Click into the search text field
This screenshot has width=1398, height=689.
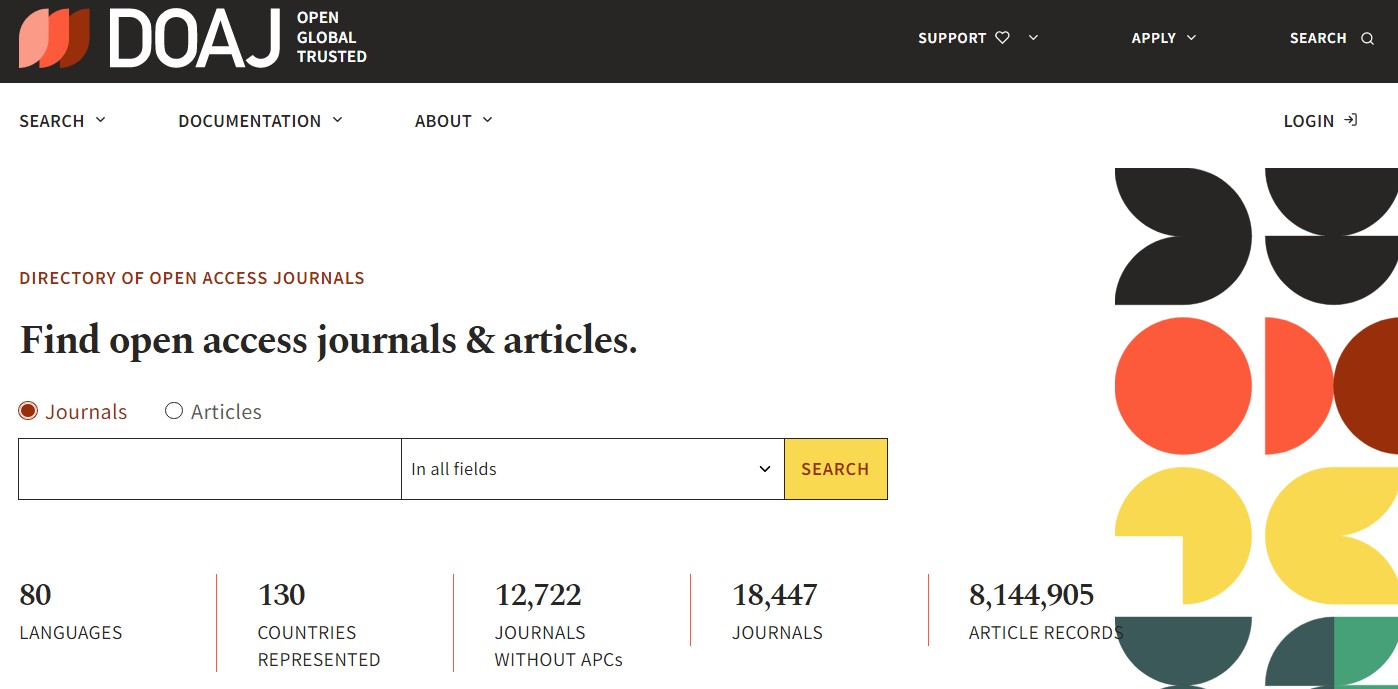point(210,469)
